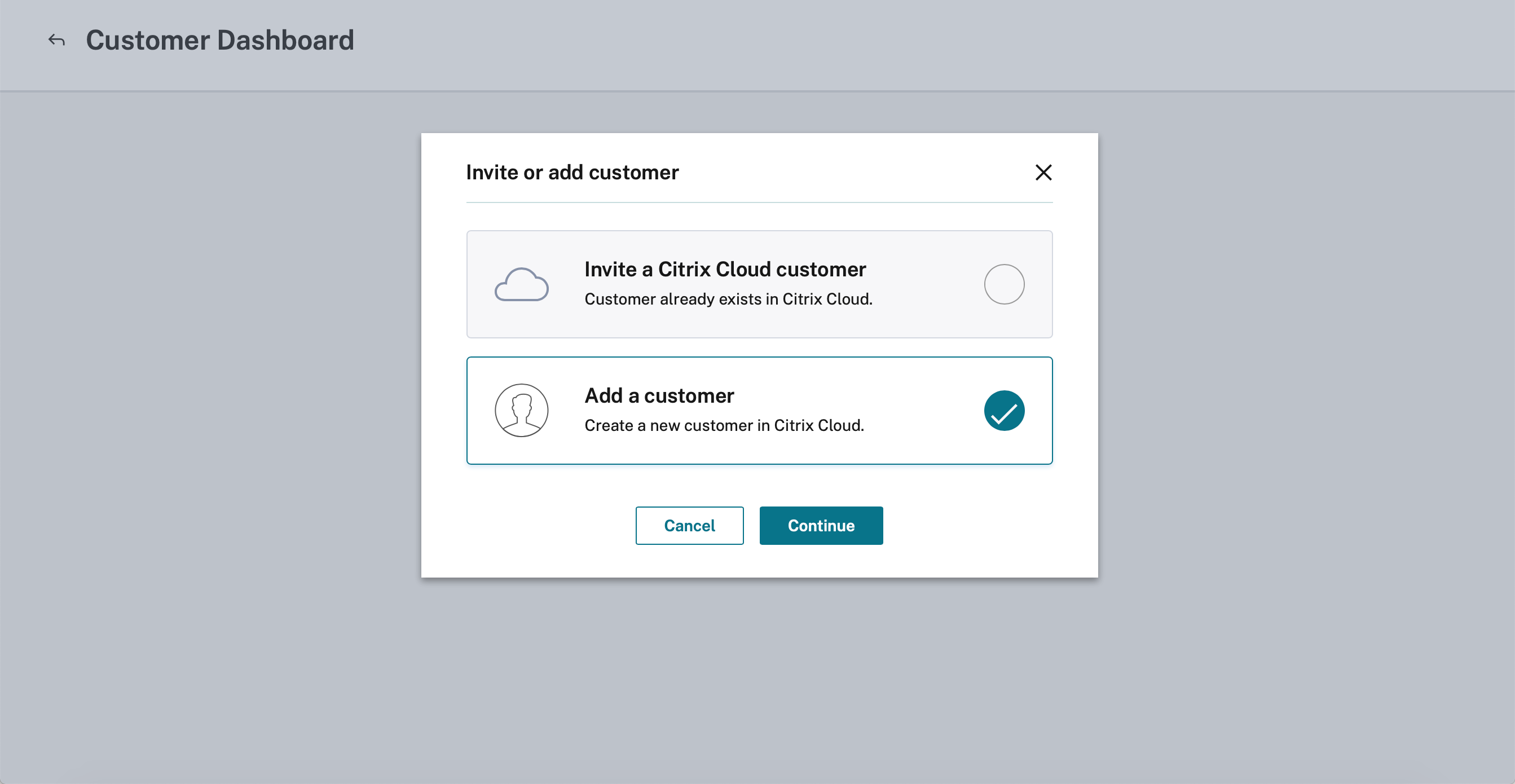
Task: Select the Invite a Citrix Cloud customer radio
Action: [1004, 284]
